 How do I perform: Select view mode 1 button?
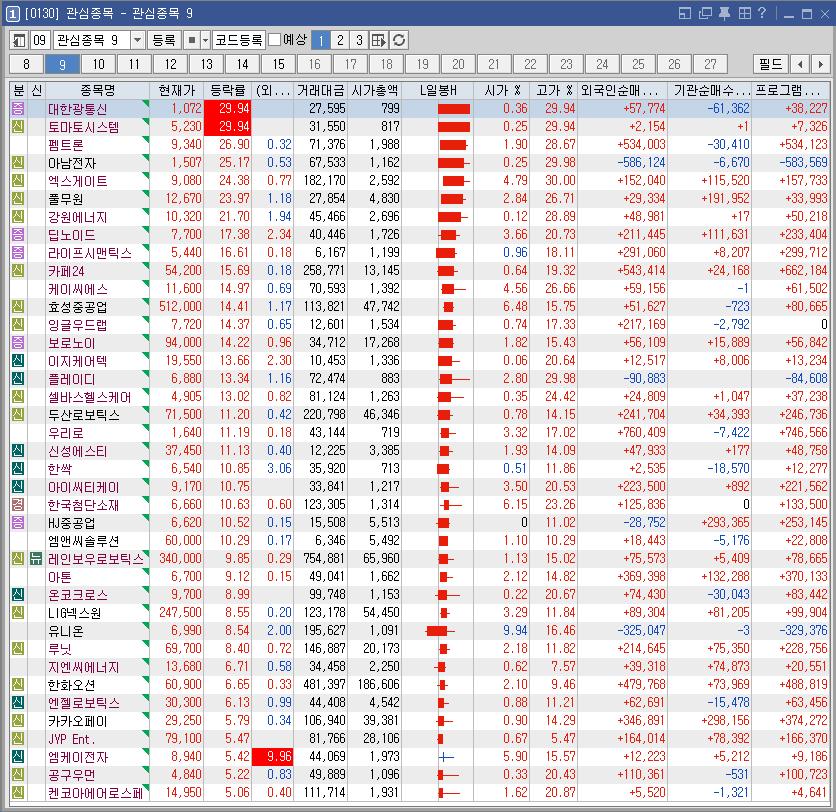[x=320, y=40]
